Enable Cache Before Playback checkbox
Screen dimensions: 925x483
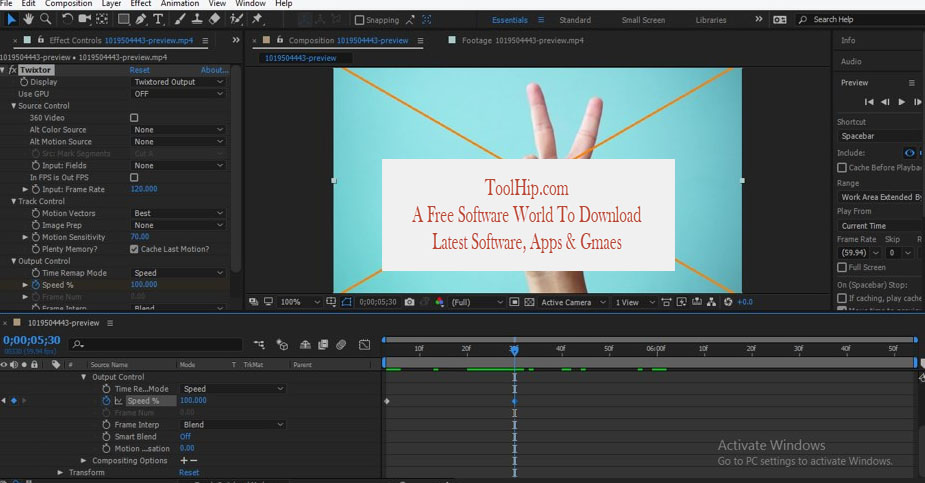[842, 168]
